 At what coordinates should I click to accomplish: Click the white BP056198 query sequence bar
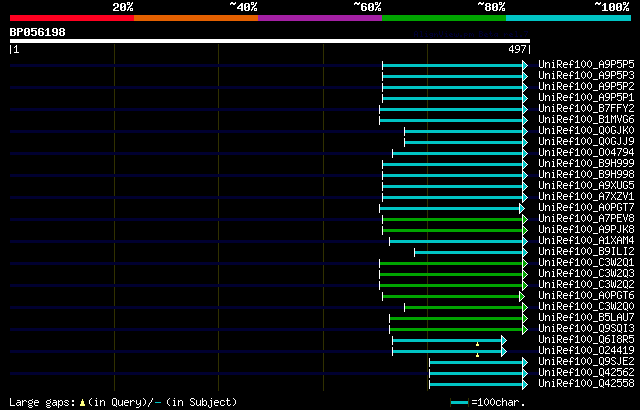[x=270, y=41]
